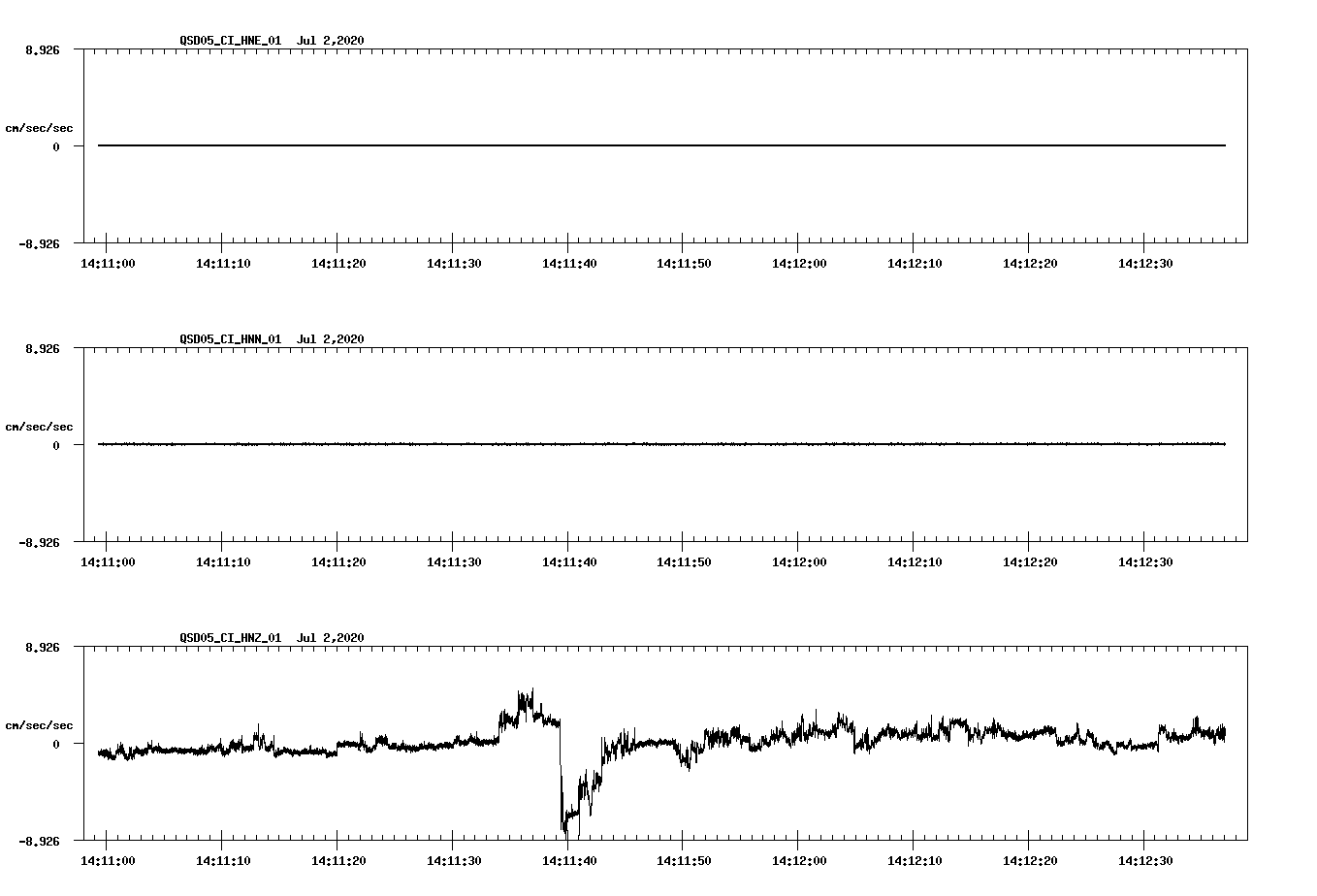The width and height of the screenshot is (1317, 896).
Task: Click 14:11:20 label under HNN plot
Action: 337,562
